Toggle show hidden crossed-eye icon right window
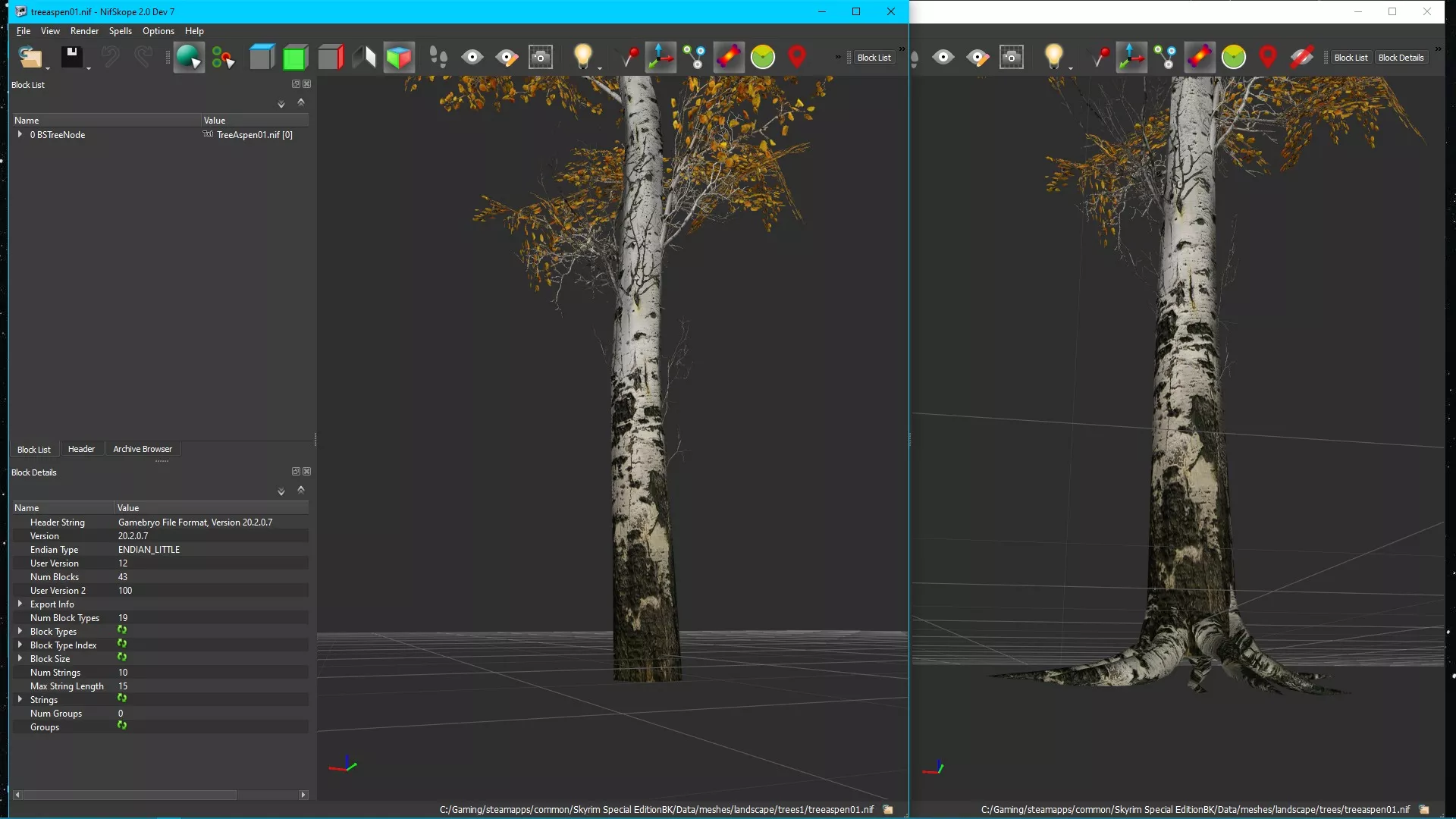The width and height of the screenshot is (1456, 819). [1301, 57]
